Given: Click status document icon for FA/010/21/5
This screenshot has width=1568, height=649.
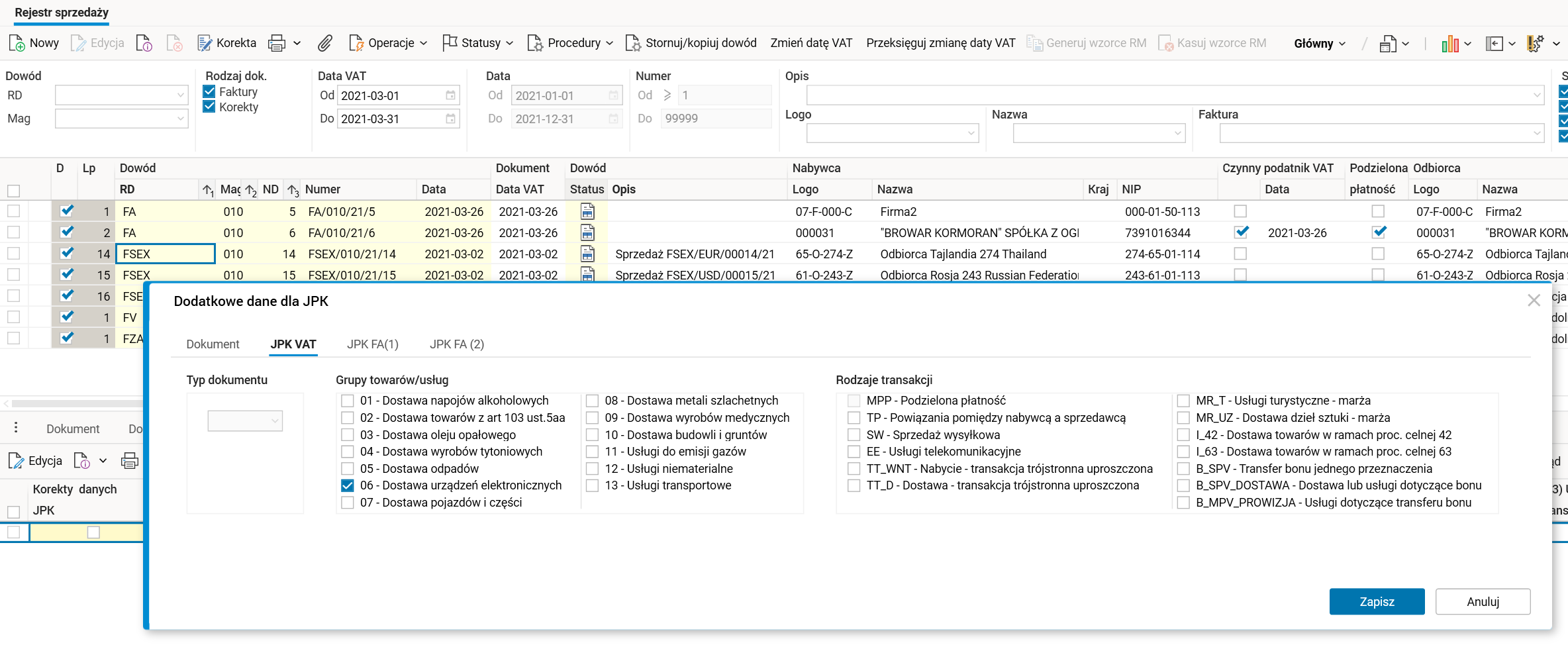Looking at the screenshot, I should click(587, 212).
